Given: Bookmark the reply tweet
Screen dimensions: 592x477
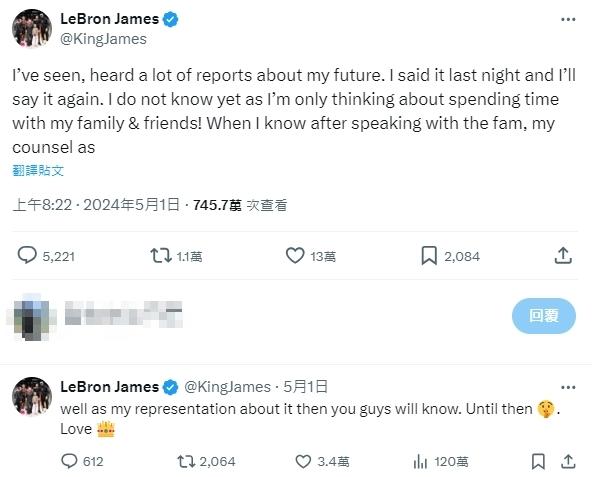Looking at the screenshot, I should [x=538, y=462].
